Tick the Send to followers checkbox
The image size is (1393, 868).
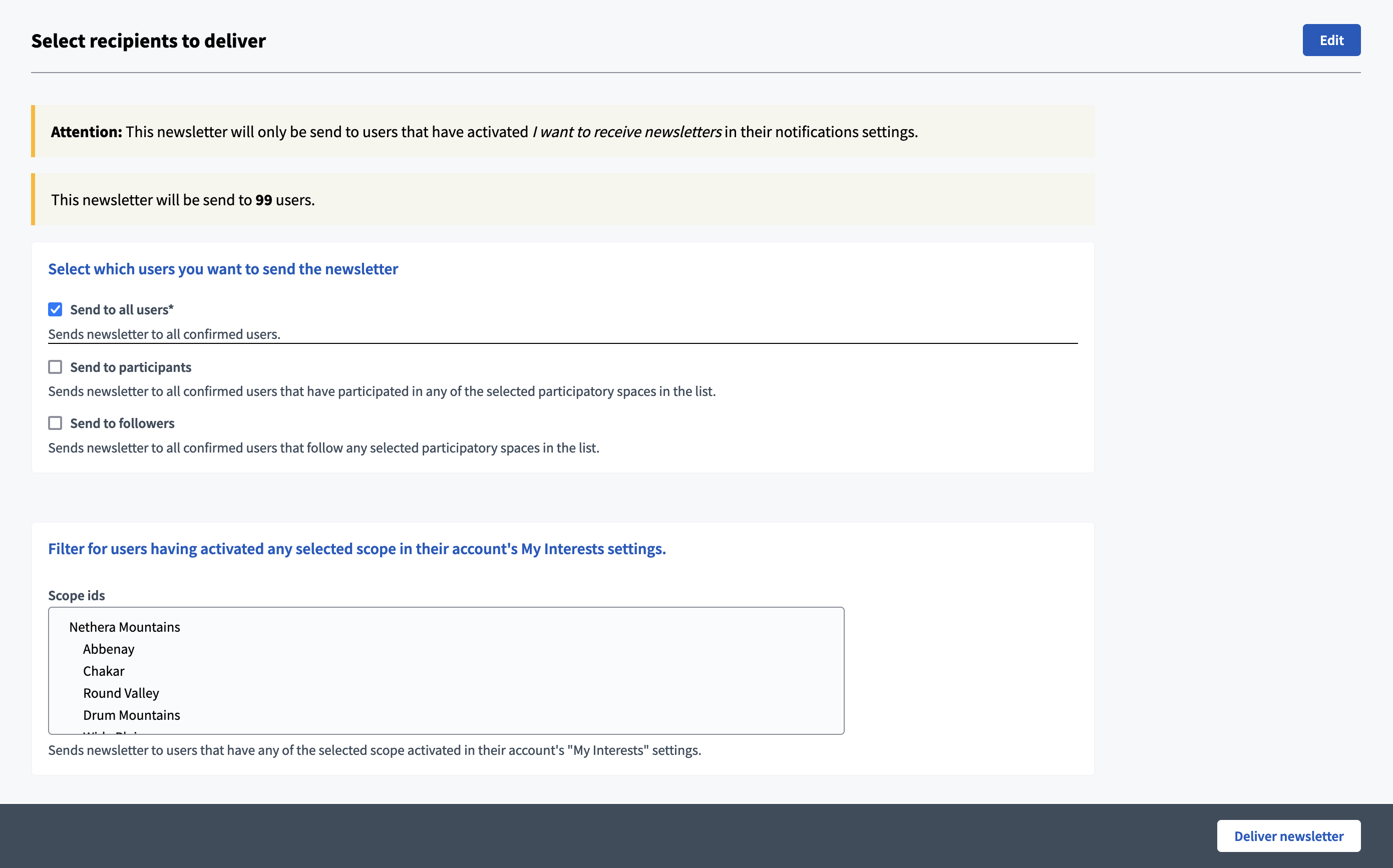55,423
